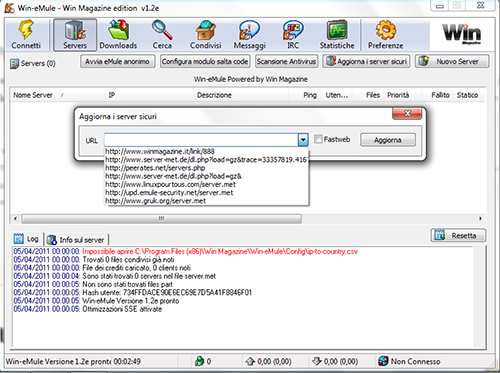Select the peerates.net/servers.php URL
The image size is (500, 373).
207,168
